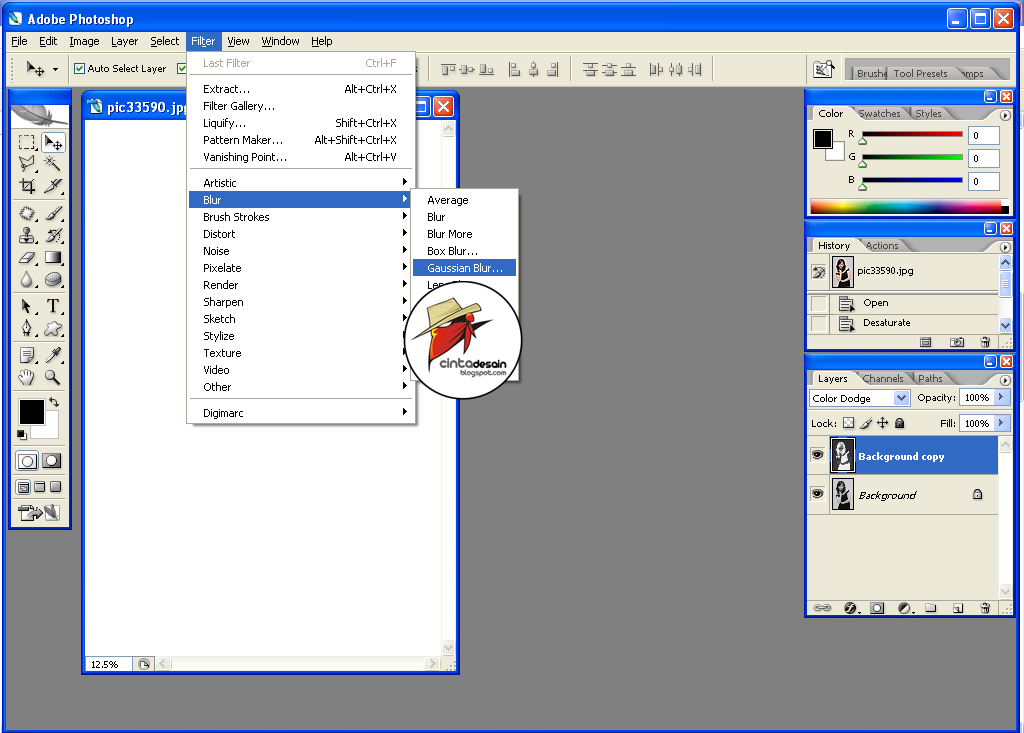Select the Type tool

pos(52,306)
